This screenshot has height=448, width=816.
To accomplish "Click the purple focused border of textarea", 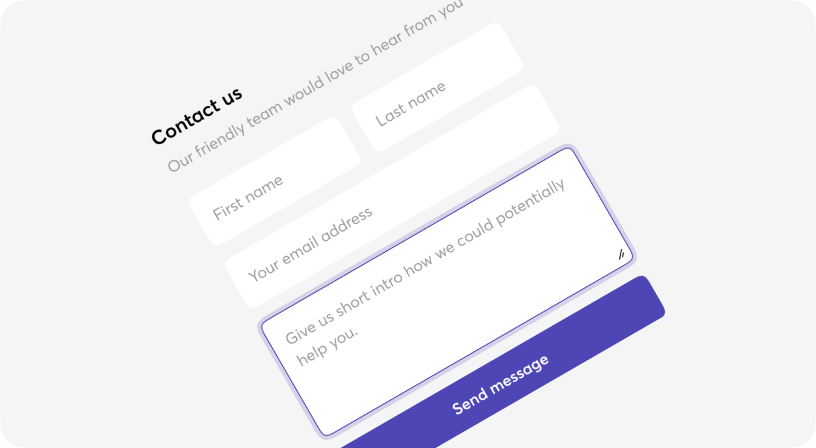I will (x=415, y=237).
